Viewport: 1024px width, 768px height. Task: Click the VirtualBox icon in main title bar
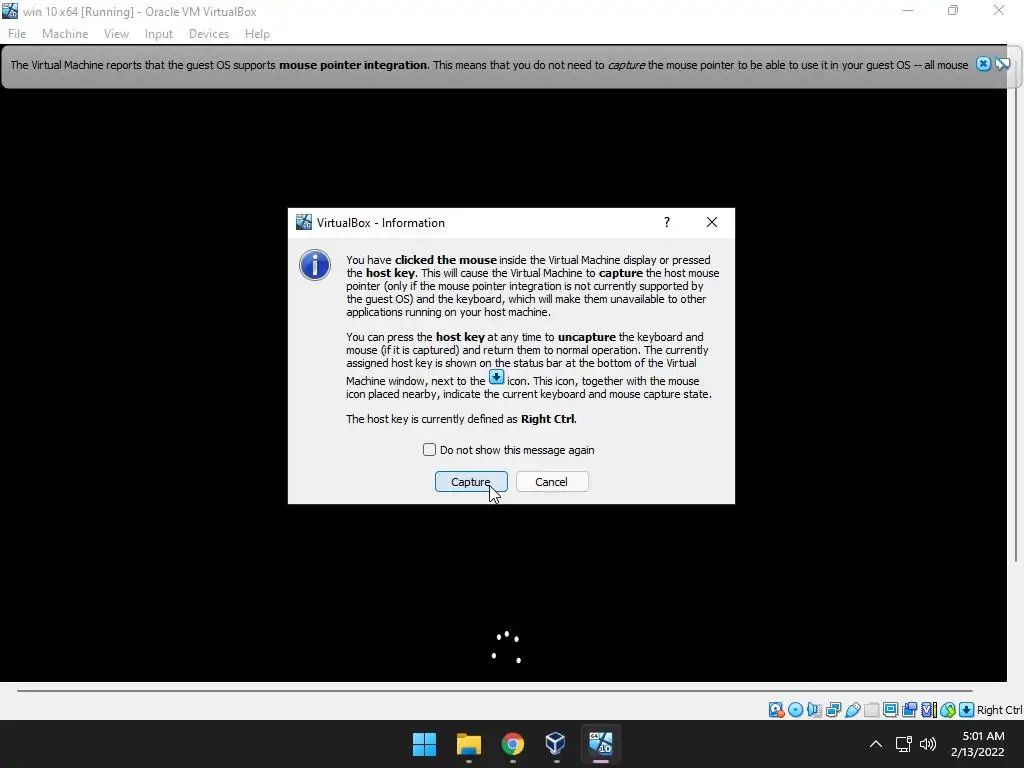tap(10, 11)
